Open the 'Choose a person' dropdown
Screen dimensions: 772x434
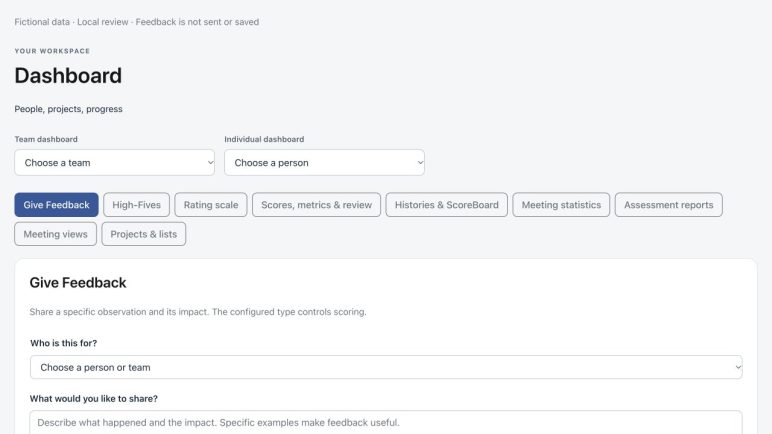[x=324, y=163]
